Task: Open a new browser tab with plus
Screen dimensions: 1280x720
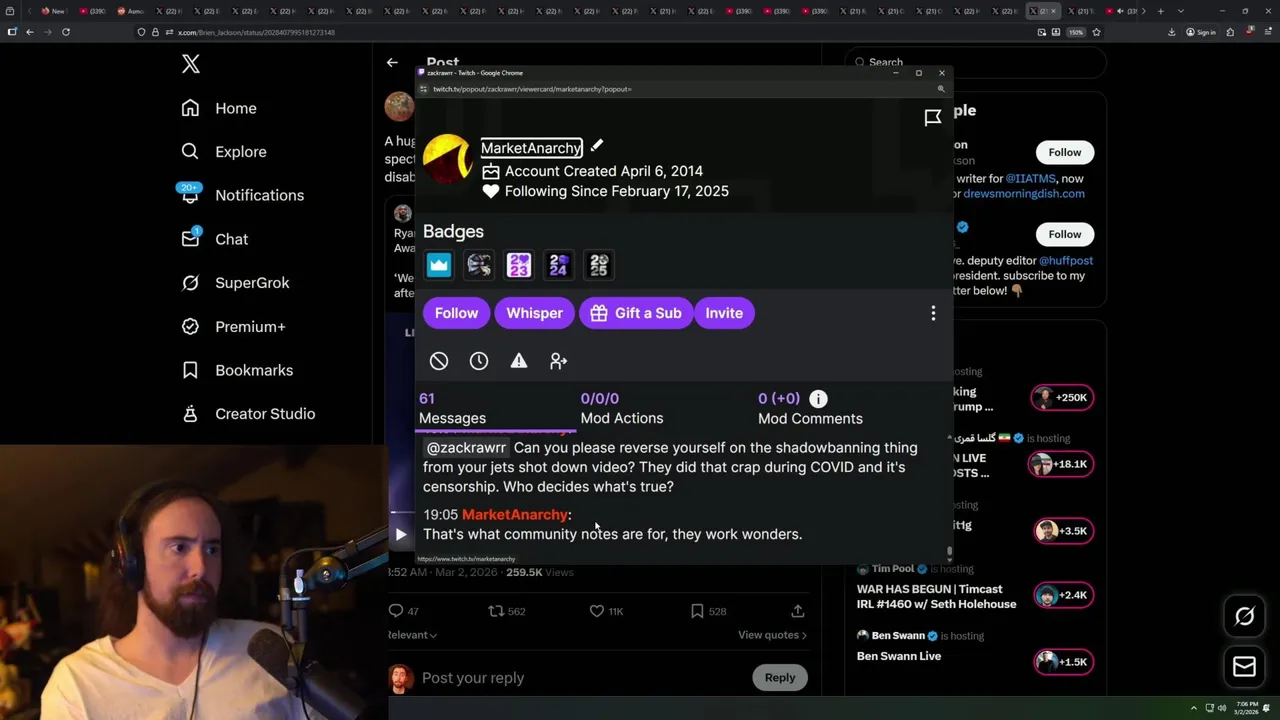Action: 1160,11
